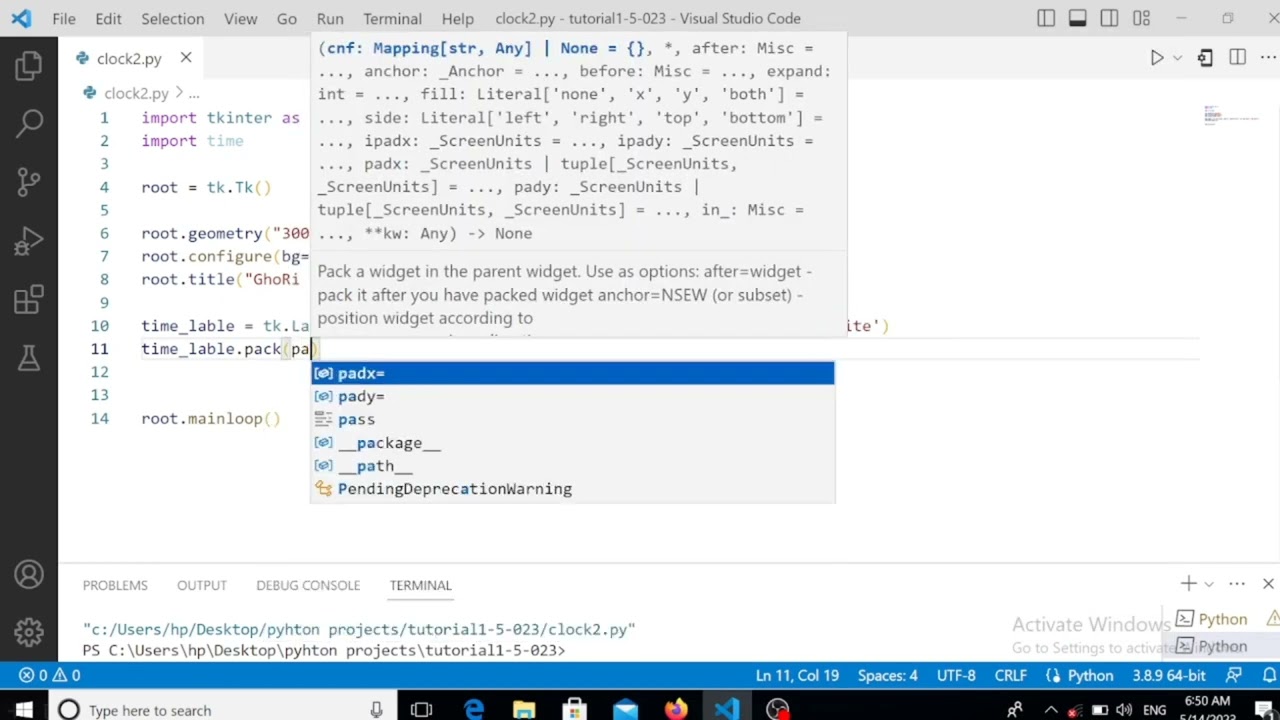Change encoding via UTF-8 status item

coord(956,675)
